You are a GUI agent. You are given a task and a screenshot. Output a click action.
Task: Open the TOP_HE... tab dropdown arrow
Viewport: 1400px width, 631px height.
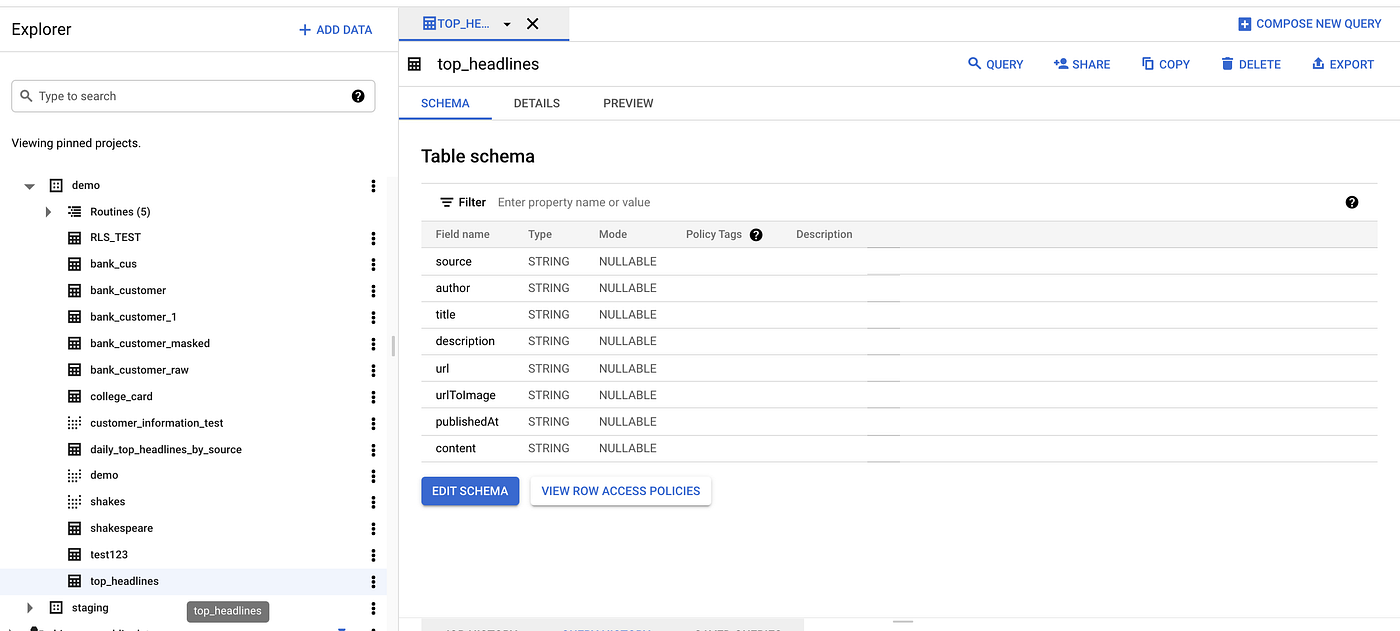(x=507, y=24)
